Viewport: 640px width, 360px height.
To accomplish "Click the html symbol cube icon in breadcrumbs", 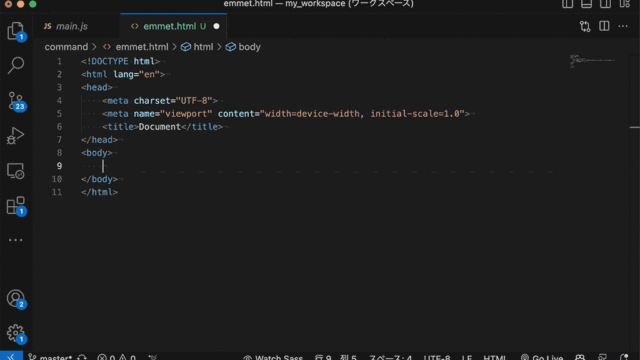I will (186, 47).
